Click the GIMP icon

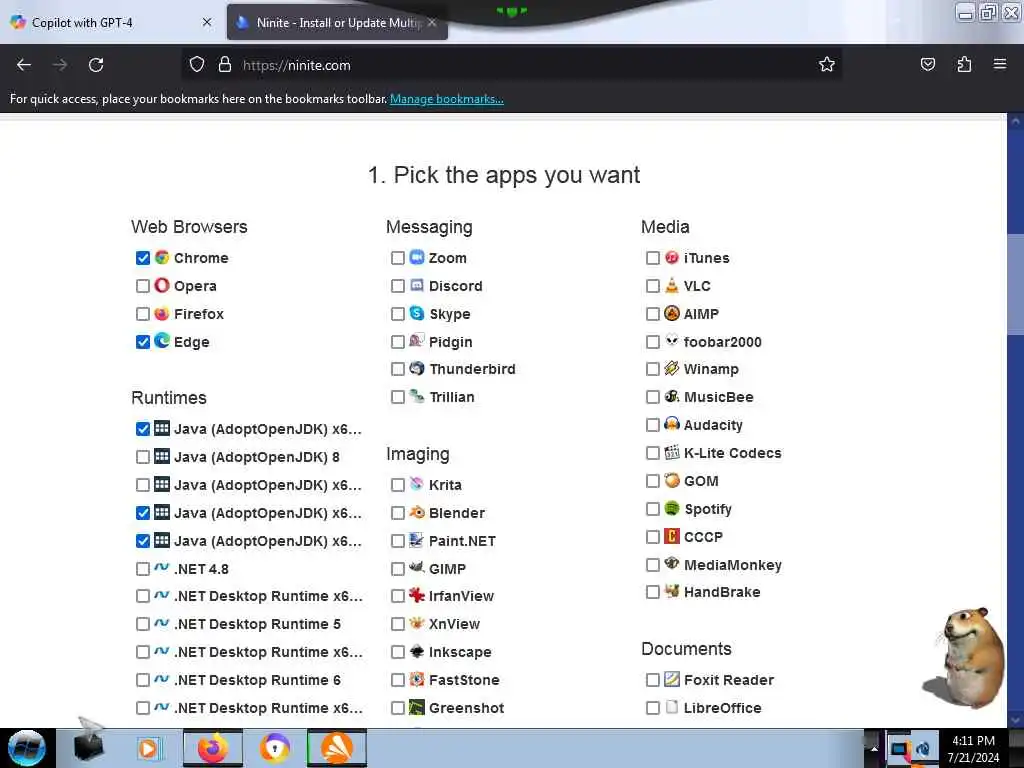click(417, 568)
